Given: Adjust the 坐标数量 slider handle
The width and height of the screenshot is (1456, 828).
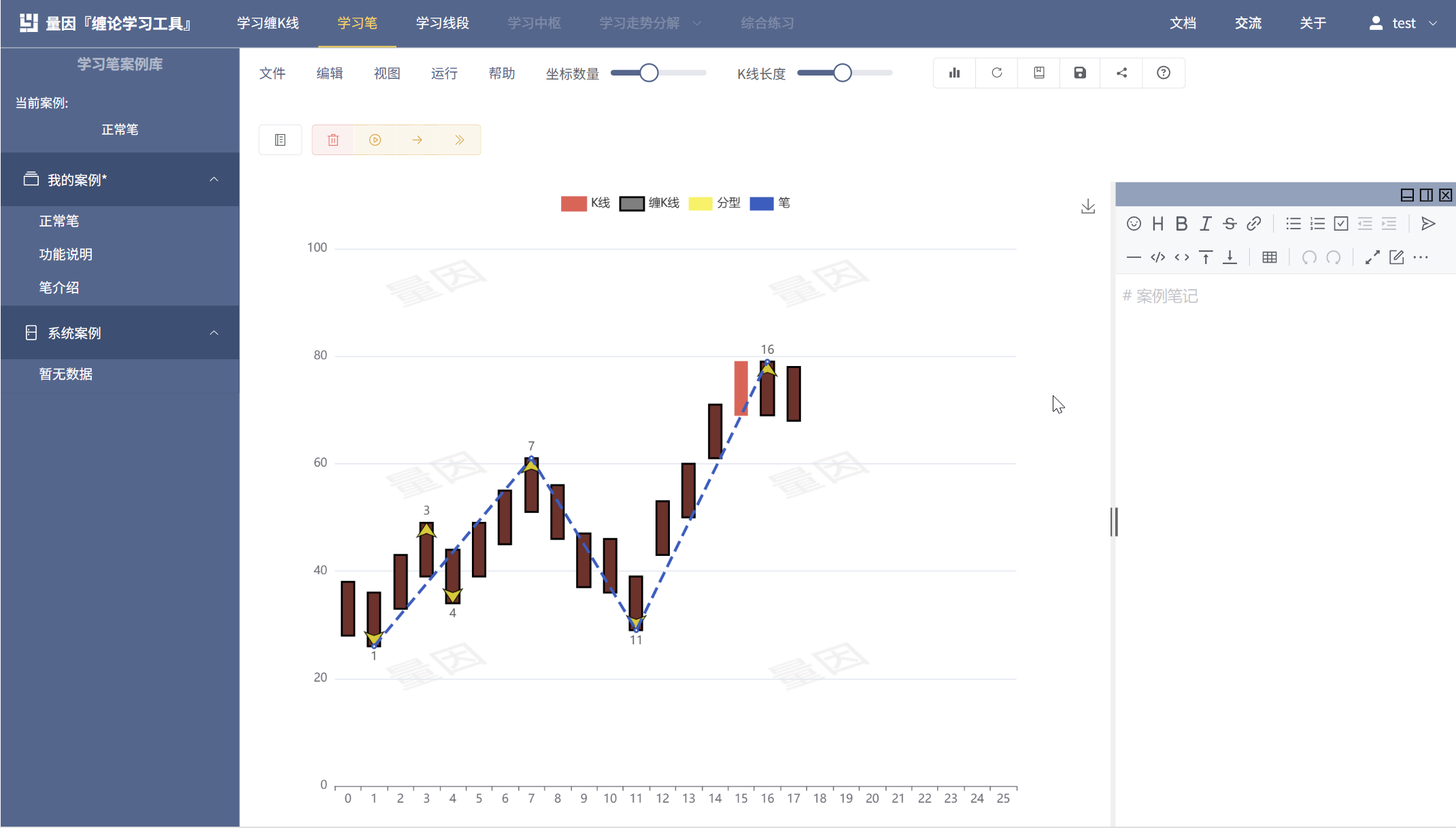Looking at the screenshot, I should [649, 73].
